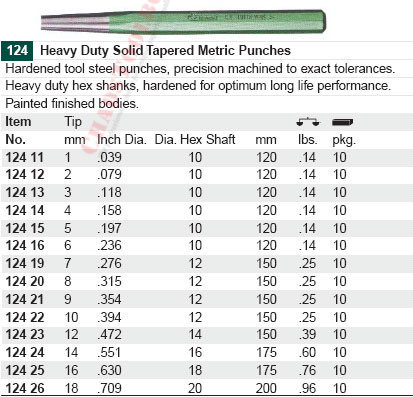
Task: Select item number 124 26
Action: tap(25, 388)
